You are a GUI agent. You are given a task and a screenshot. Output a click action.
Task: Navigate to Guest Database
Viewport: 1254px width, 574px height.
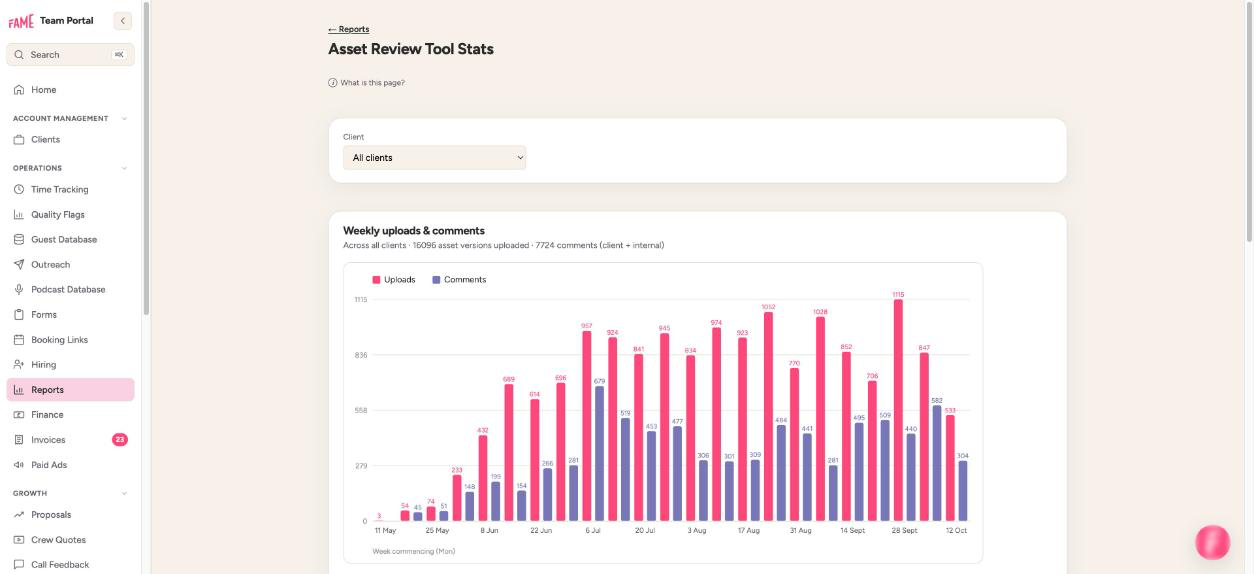point(70,240)
